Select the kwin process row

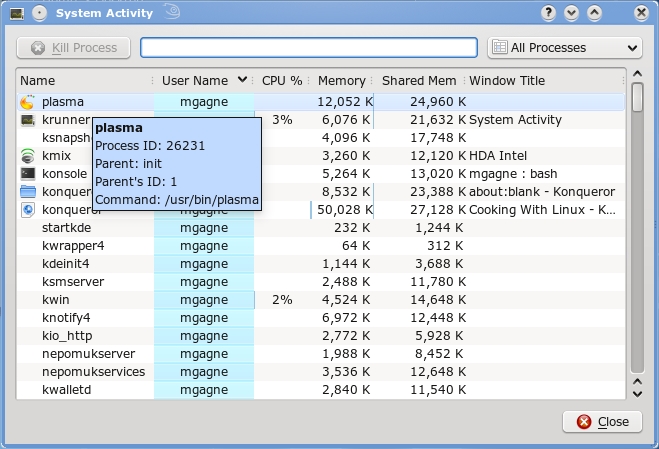300,300
